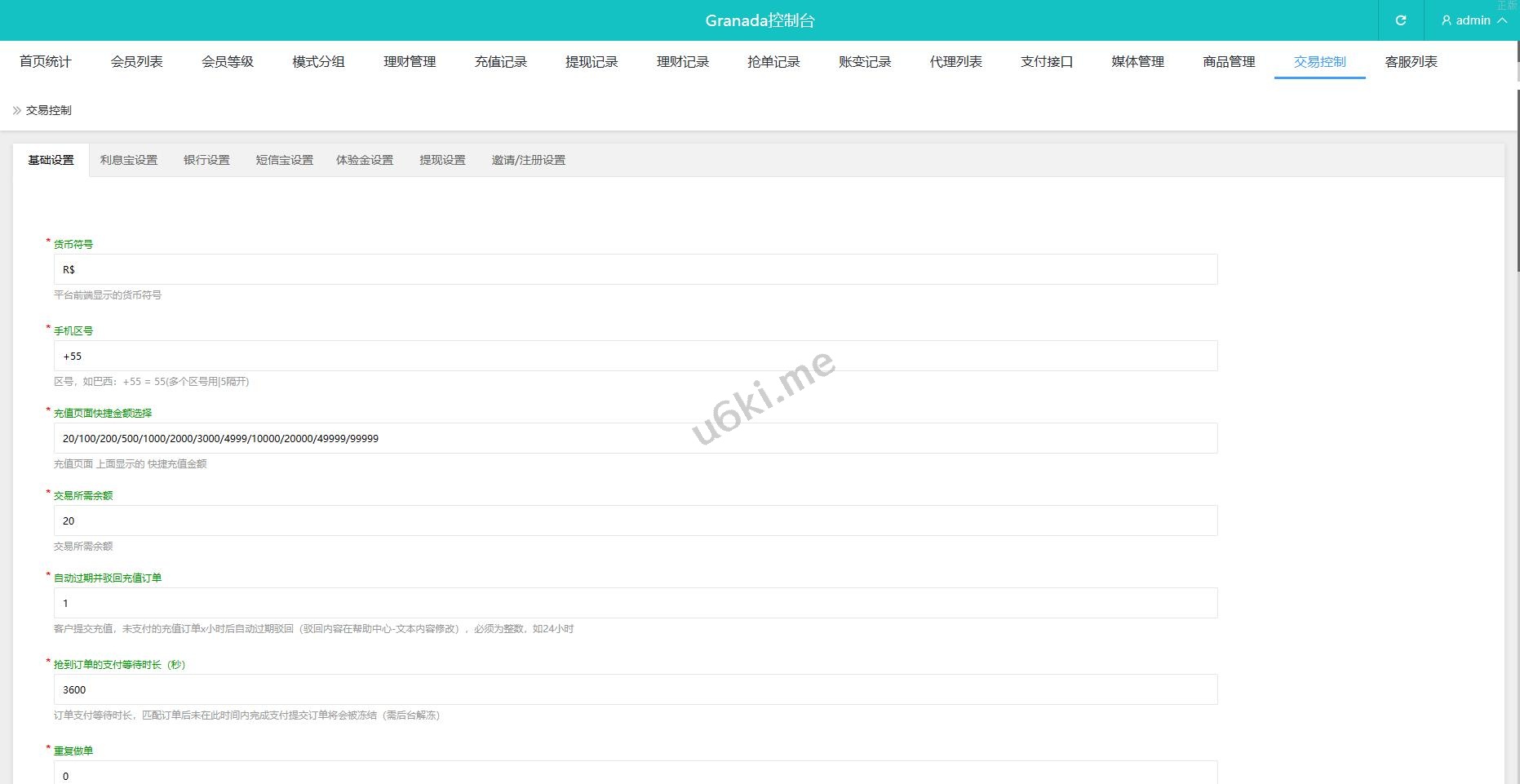Open the 充值记录 menu
This screenshot has height=784, width=1520.
[500, 62]
